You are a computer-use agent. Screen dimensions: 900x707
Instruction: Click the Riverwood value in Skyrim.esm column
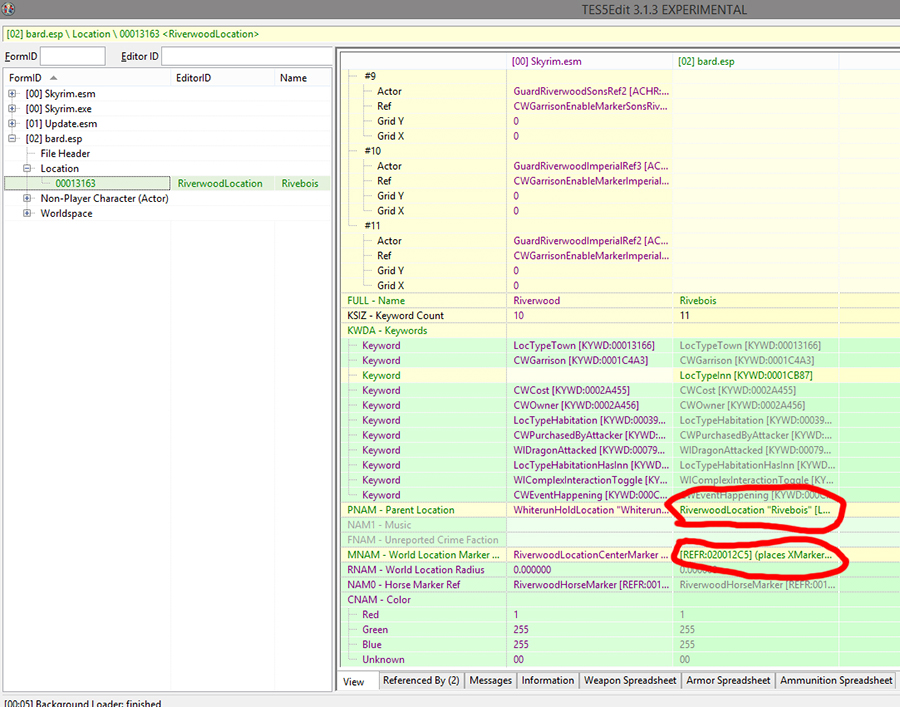537,300
